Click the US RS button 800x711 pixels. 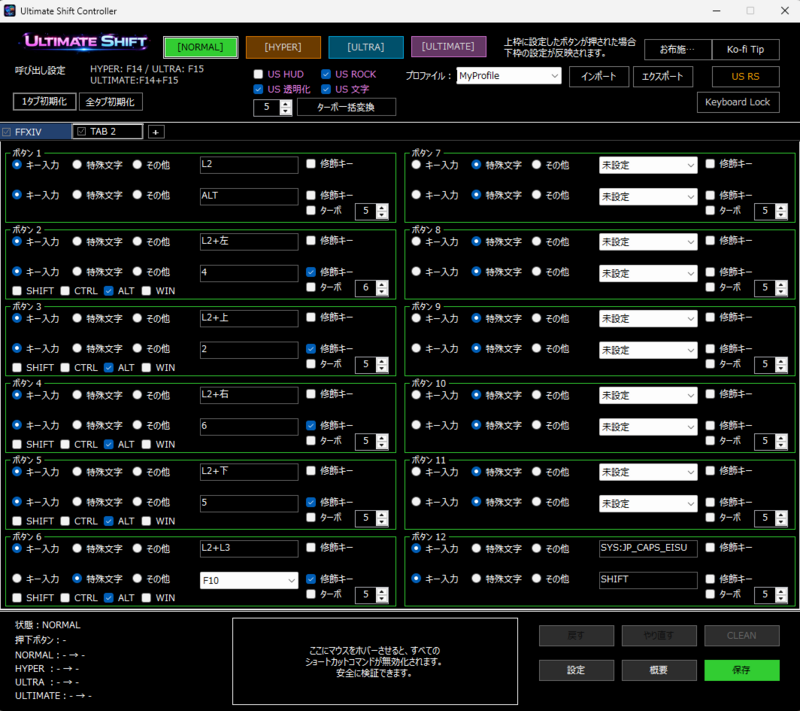pos(745,77)
